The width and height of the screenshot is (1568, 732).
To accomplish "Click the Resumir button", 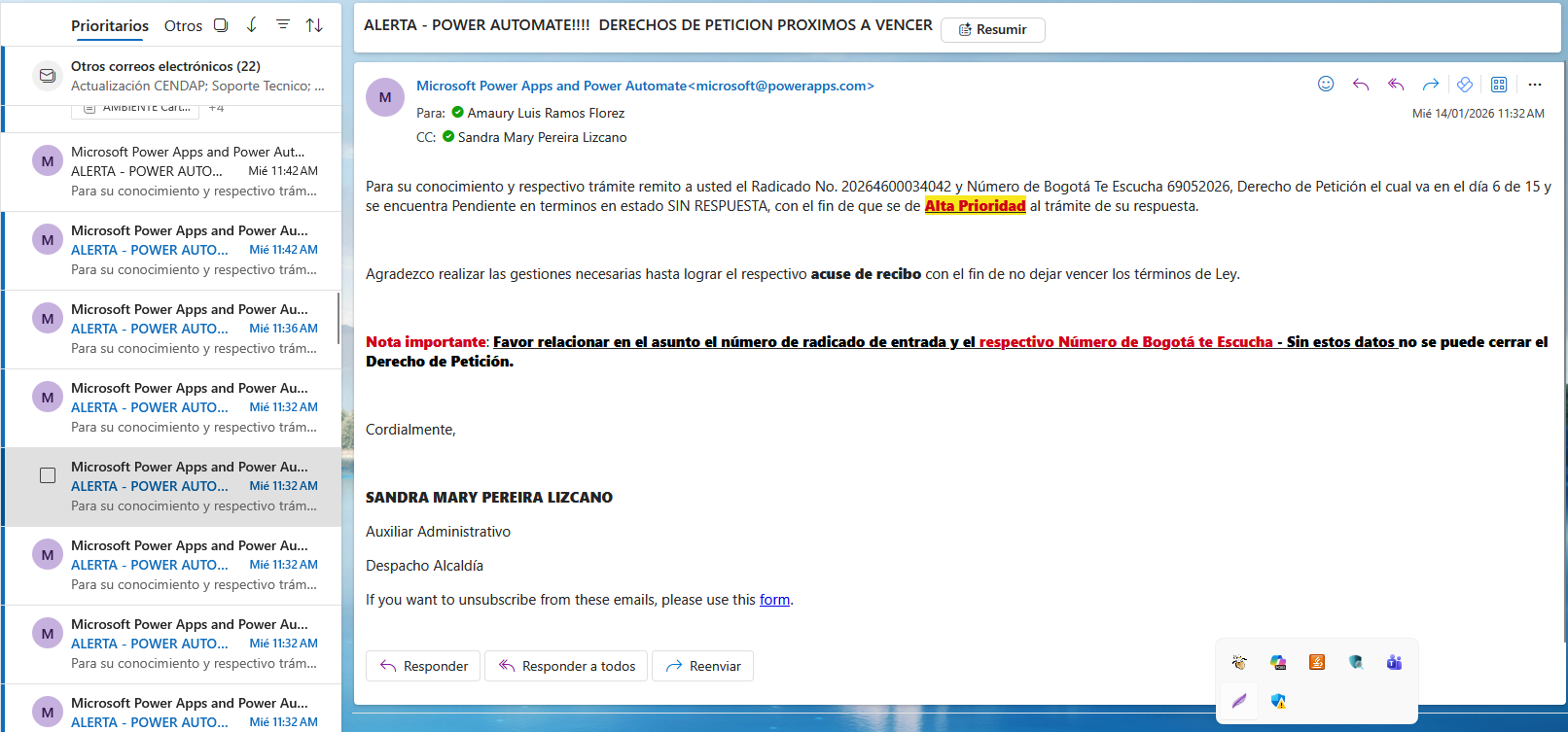I will pos(993,30).
